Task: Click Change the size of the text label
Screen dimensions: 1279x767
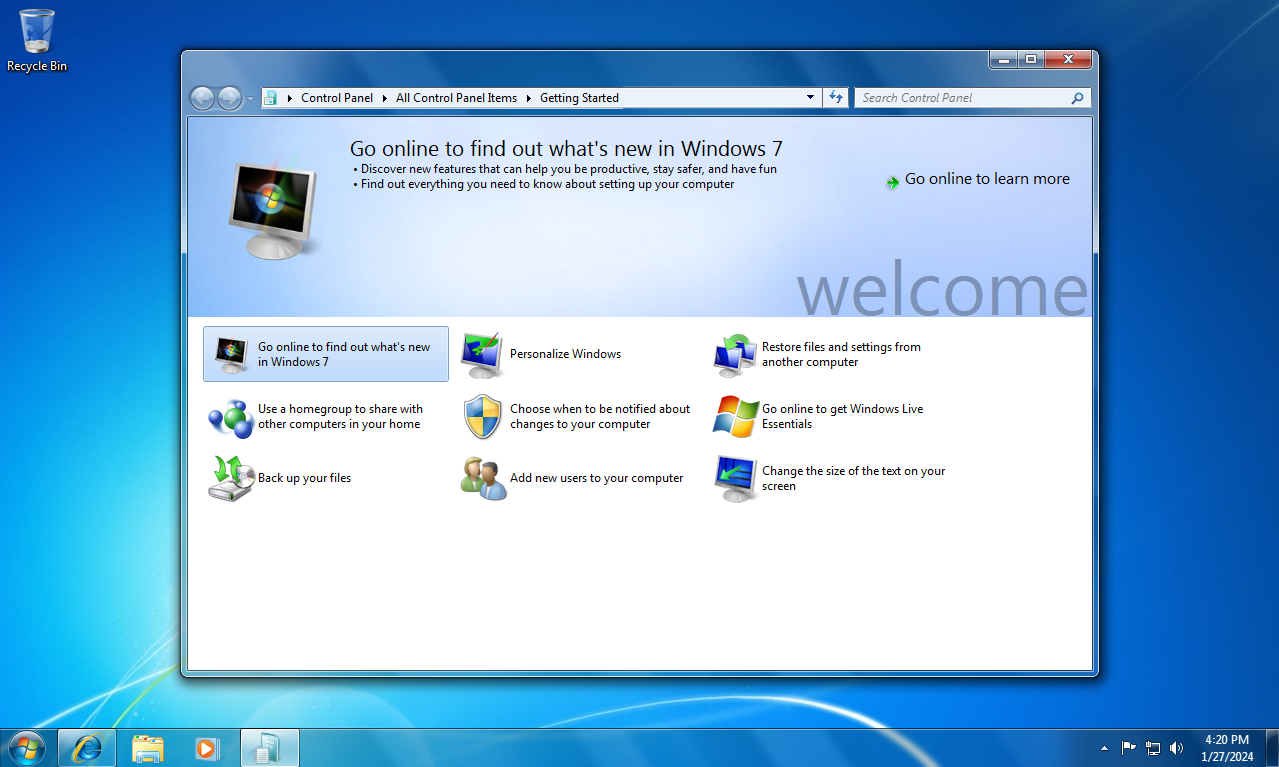Action: coord(853,478)
